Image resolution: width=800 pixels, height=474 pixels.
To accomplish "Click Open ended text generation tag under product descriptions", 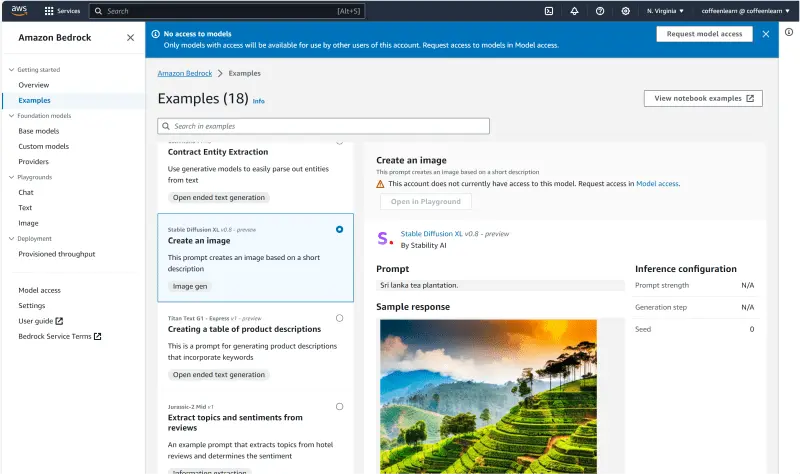I will pyautogui.click(x=219, y=375).
